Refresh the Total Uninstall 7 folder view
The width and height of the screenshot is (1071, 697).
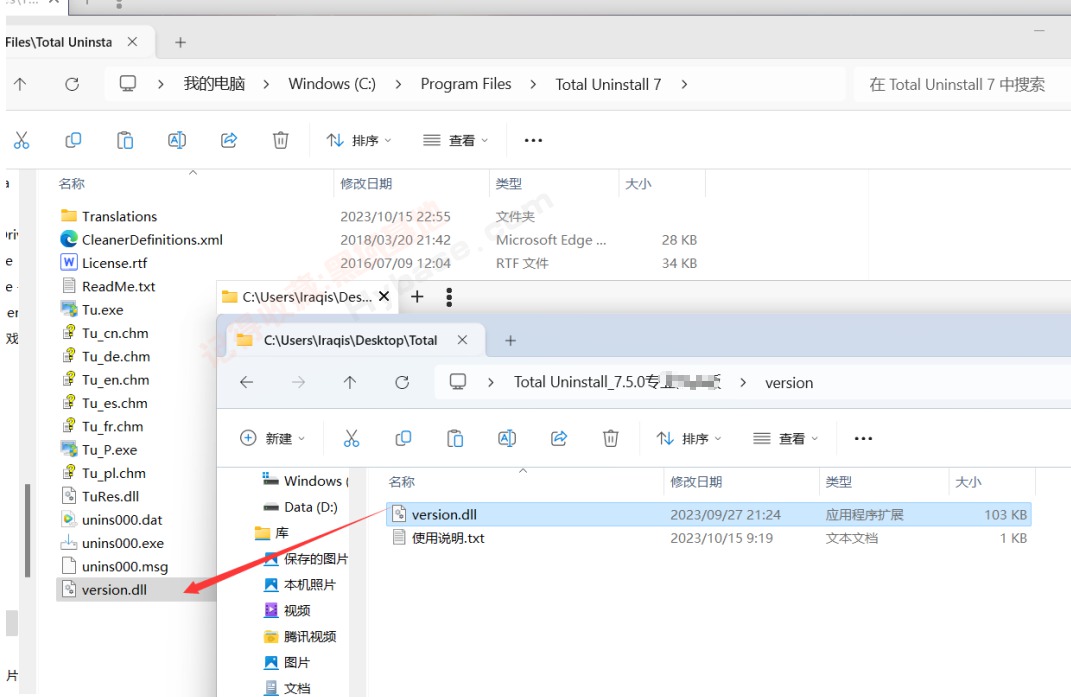(72, 84)
